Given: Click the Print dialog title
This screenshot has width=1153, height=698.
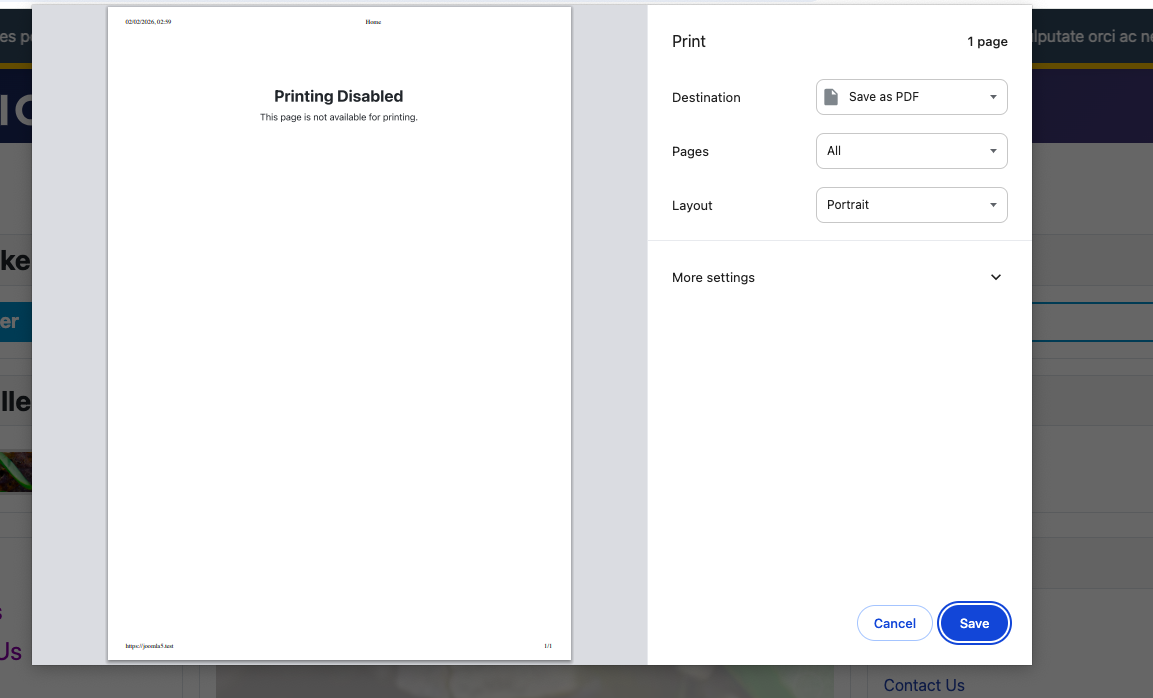Looking at the screenshot, I should (x=689, y=42).
